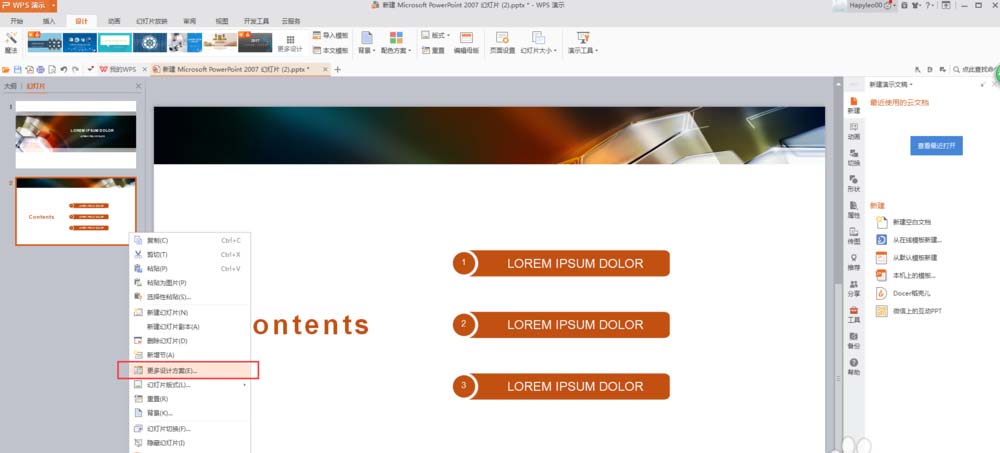Close the PowerPoint 2007 幻灯片 (2).pptx tab
The width and height of the screenshot is (1000, 453).
click(x=325, y=69)
